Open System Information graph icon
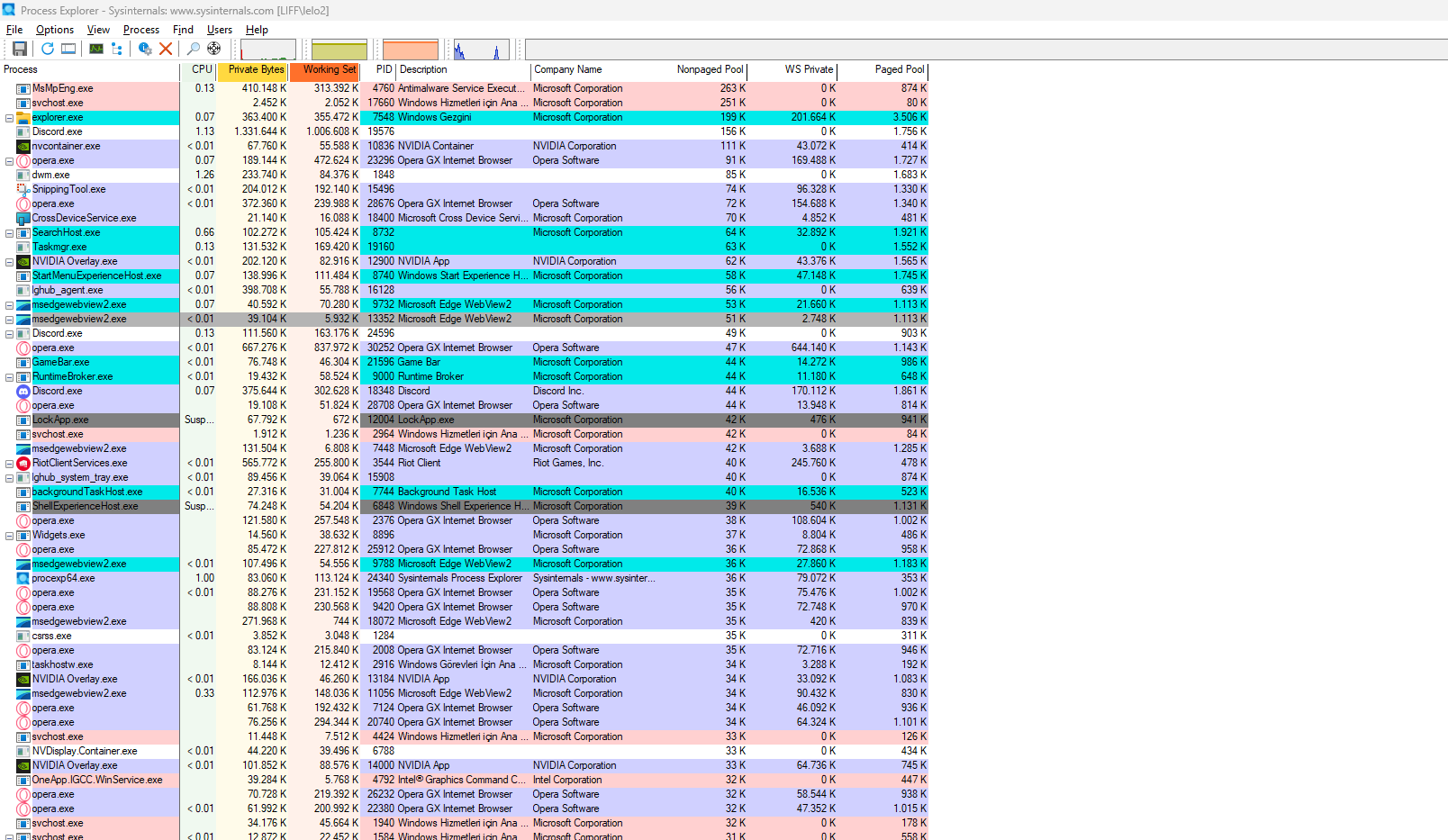Screen dimensions: 1448x840 tap(96, 49)
